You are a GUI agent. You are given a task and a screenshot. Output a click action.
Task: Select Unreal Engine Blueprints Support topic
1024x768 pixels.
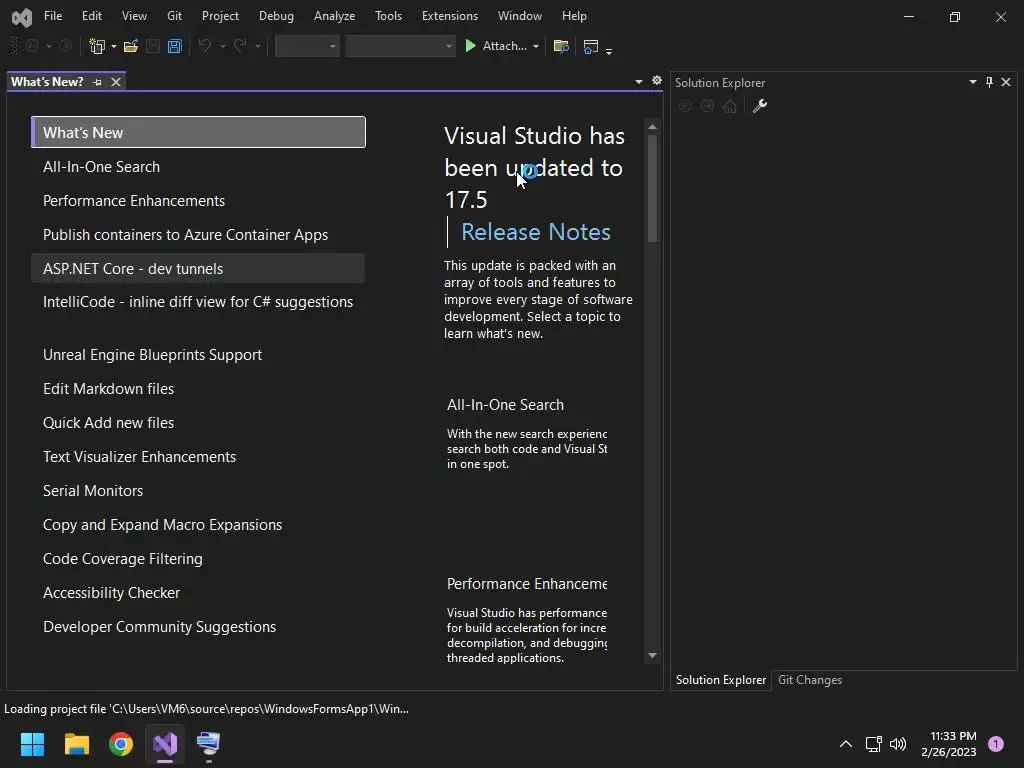pos(198,355)
